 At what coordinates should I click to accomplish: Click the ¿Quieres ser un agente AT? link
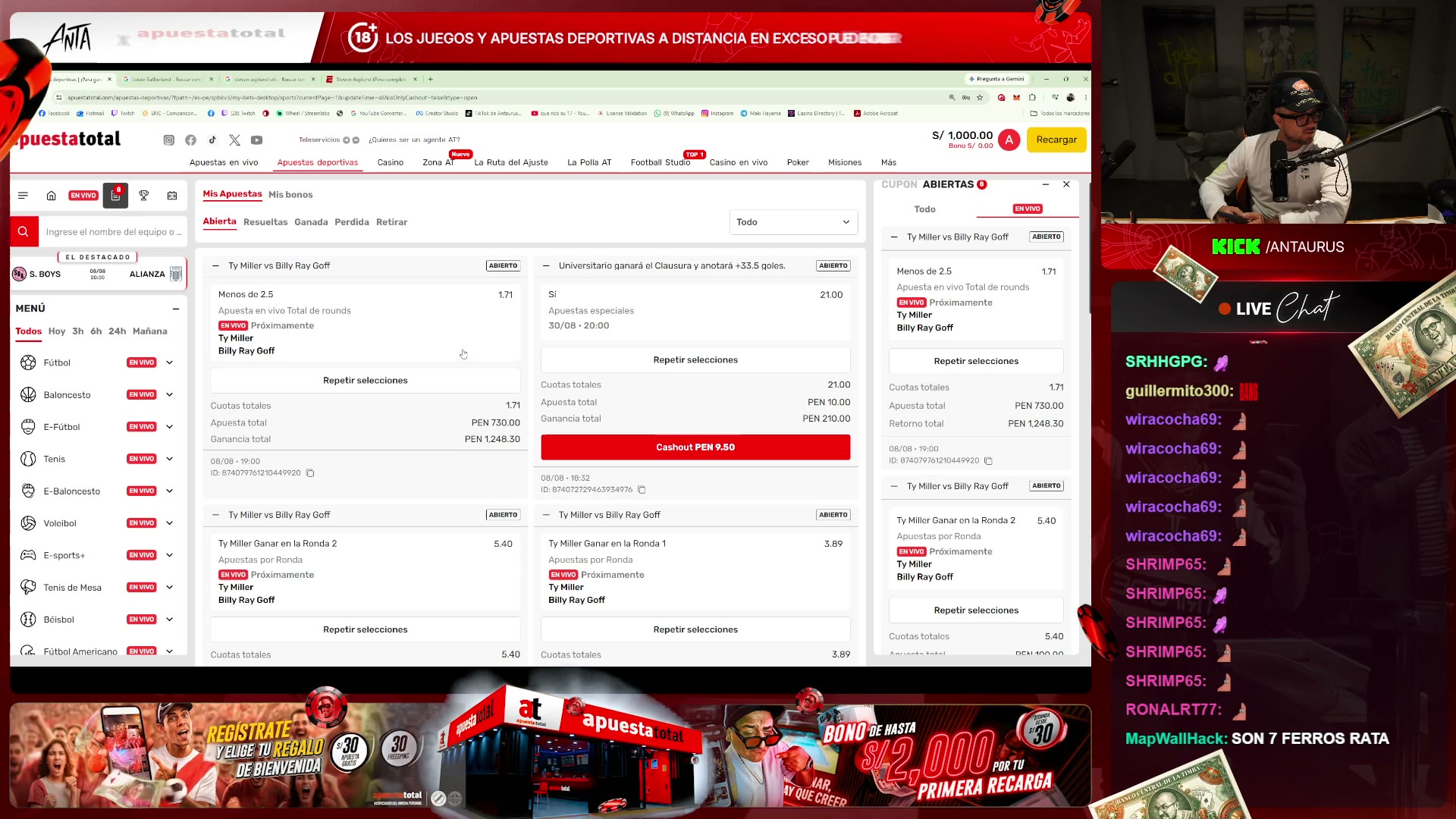pos(414,140)
